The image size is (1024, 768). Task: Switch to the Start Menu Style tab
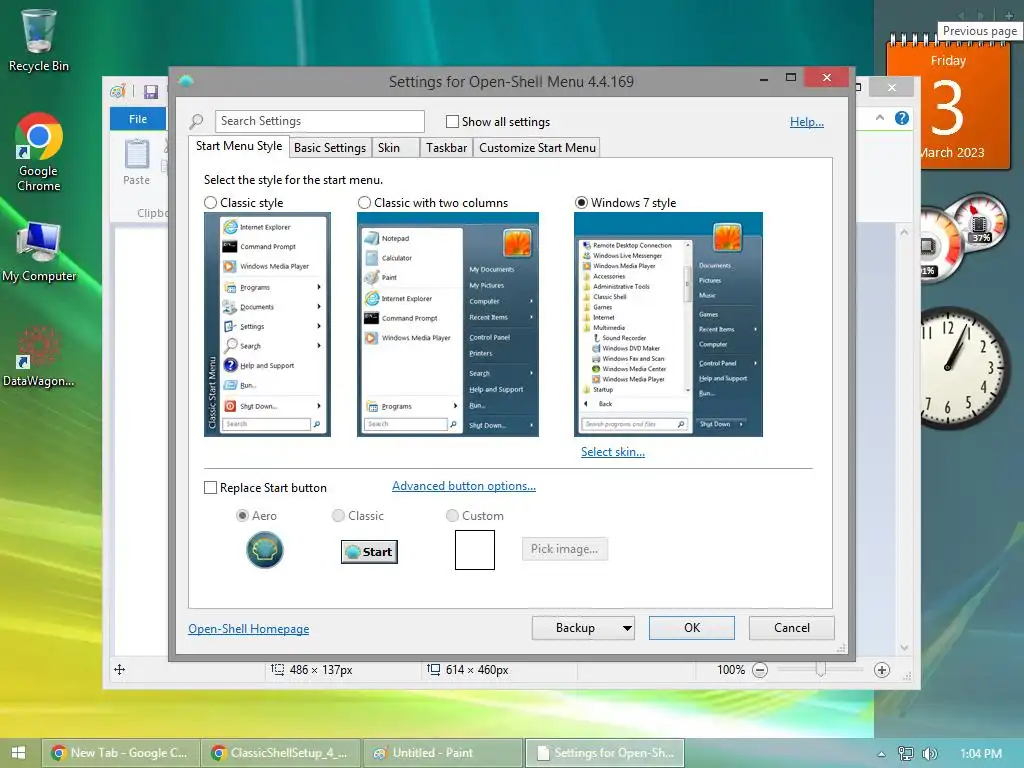239,146
